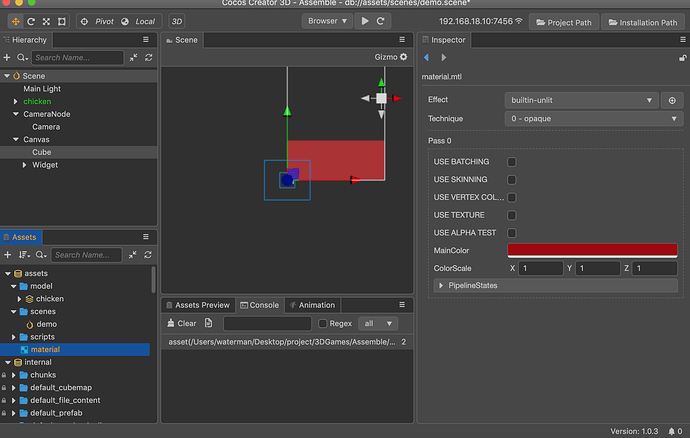Open the Project Path button

pos(564,22)
